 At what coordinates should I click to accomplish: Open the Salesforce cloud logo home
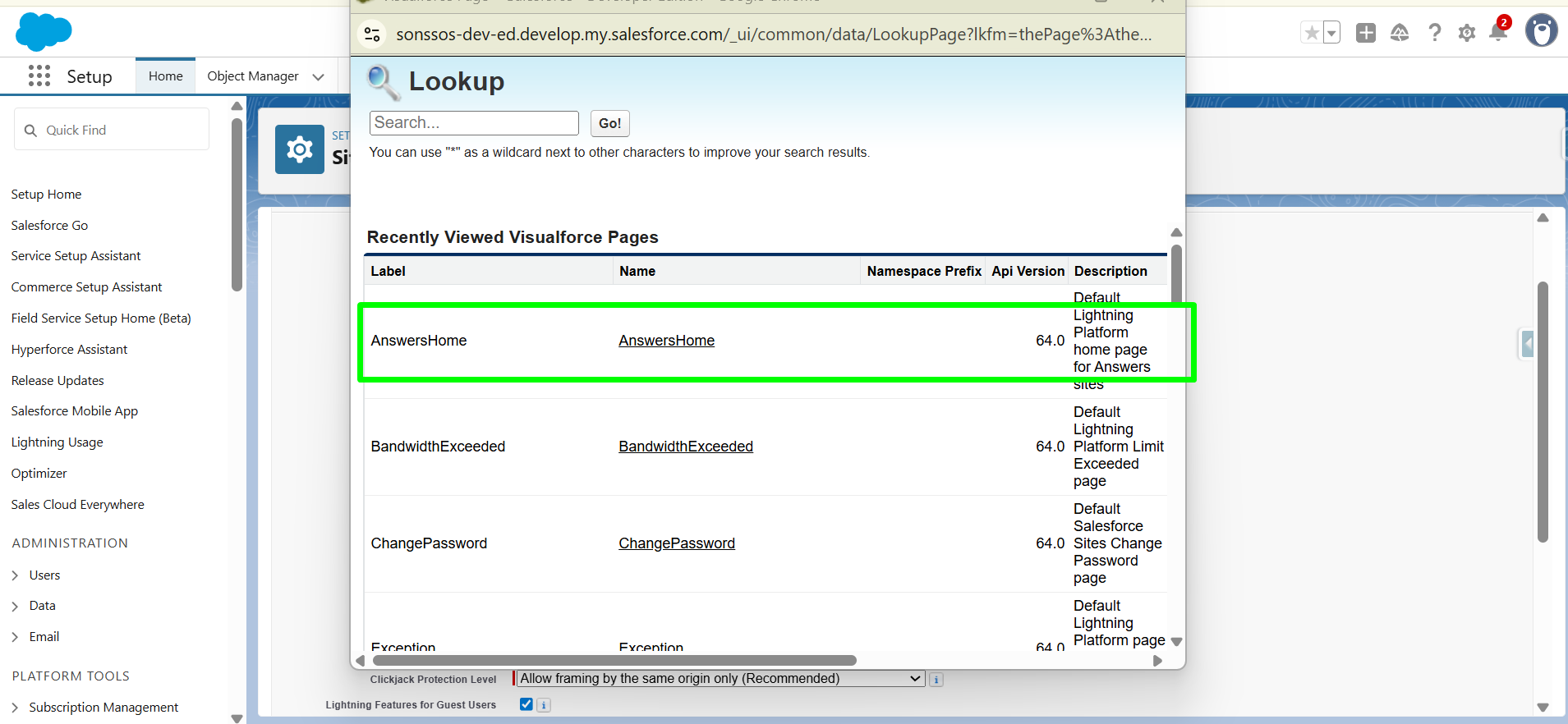coord(44,32)
